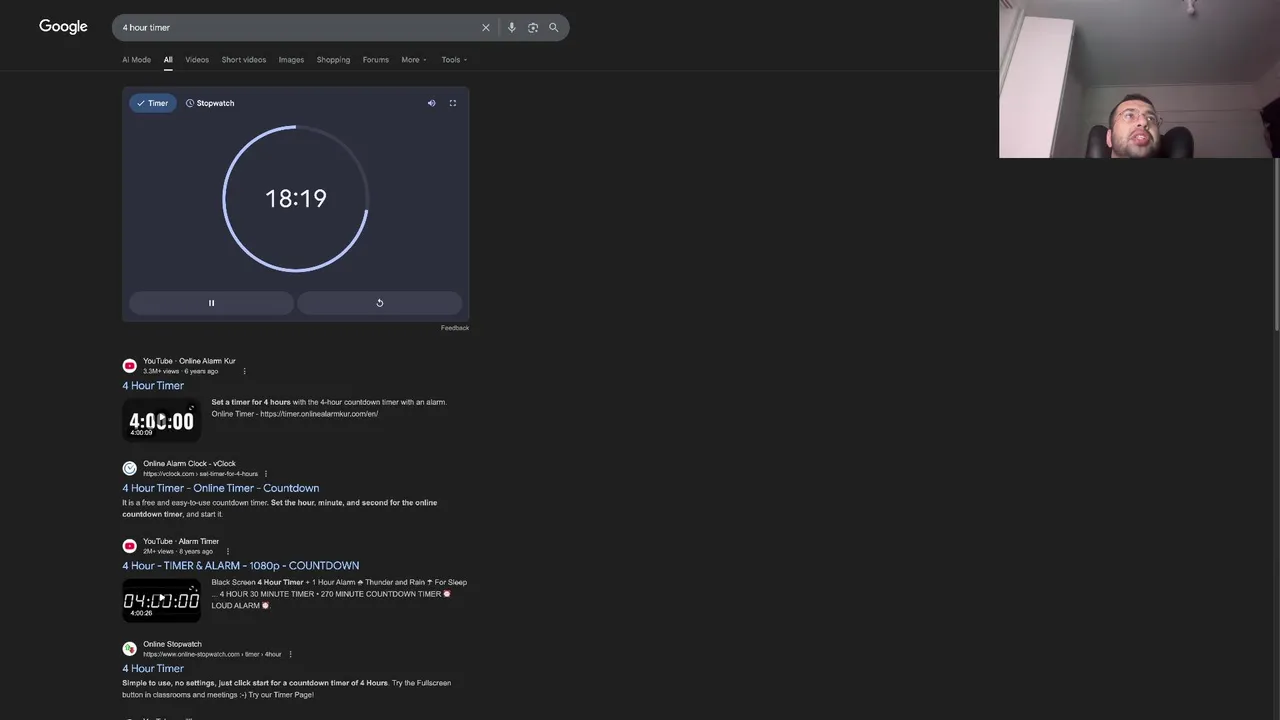Viewport: 1280px width, 720px height.
Task: Open options for Online Alarm Kur result
Action: [x=244, y=372]
